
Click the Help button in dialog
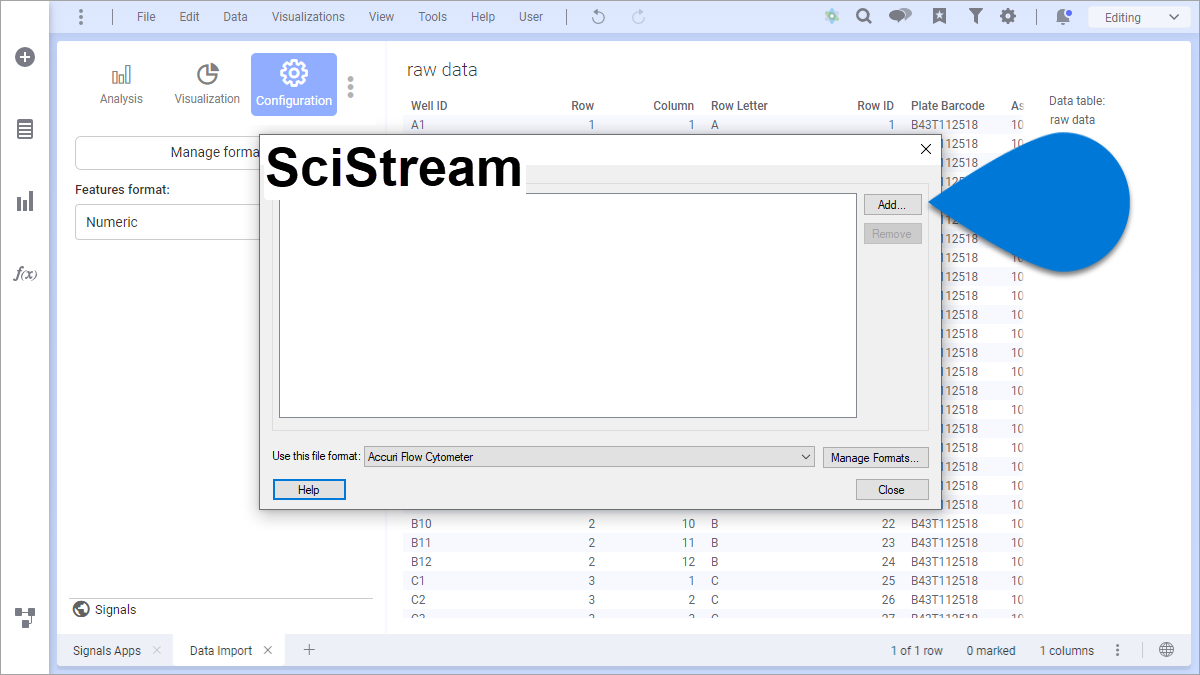pos(309,490)
